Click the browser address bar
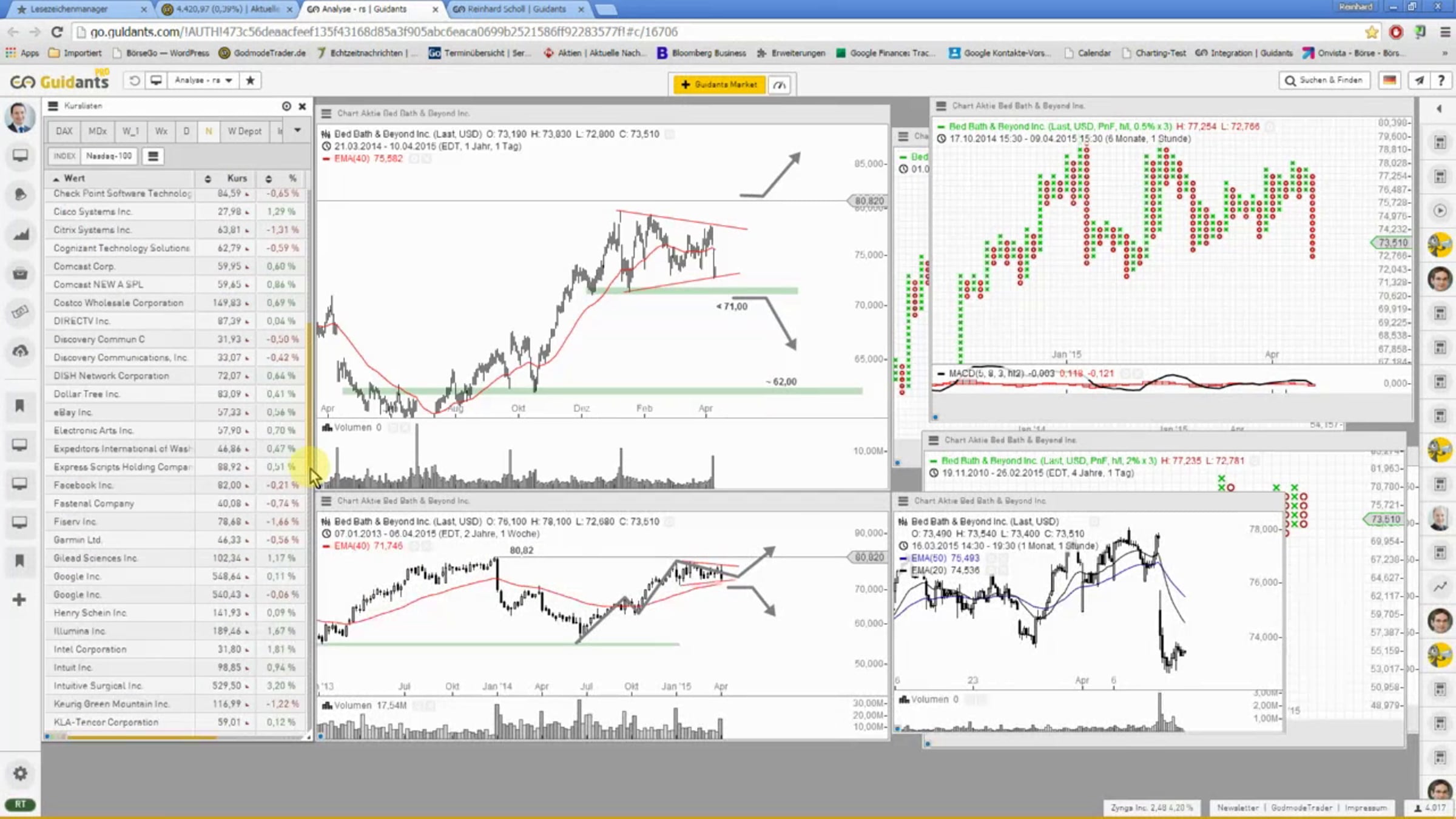The image size is (1456, 819). (722, 32)
